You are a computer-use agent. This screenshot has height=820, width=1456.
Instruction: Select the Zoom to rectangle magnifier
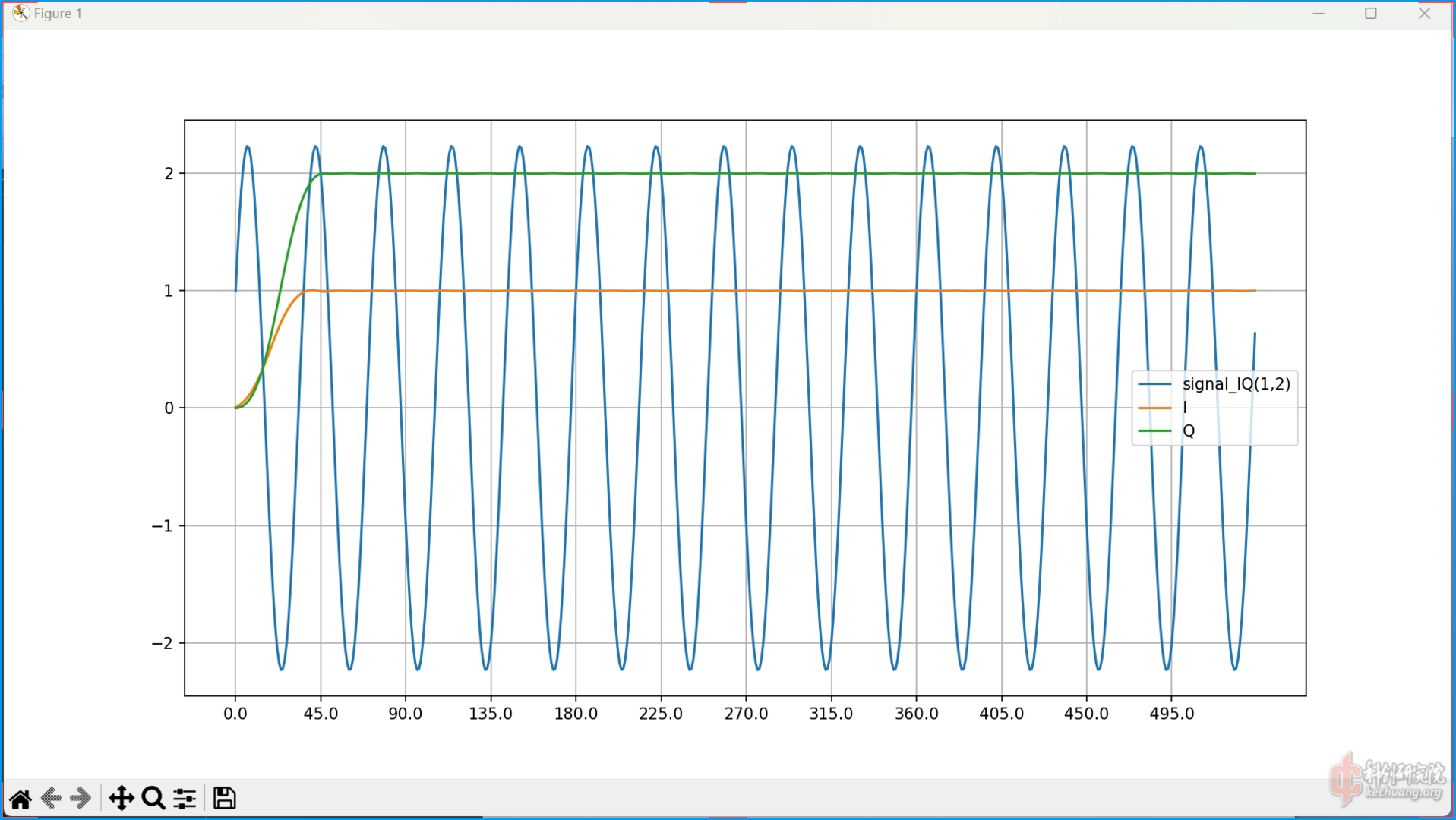coord(153,799)
